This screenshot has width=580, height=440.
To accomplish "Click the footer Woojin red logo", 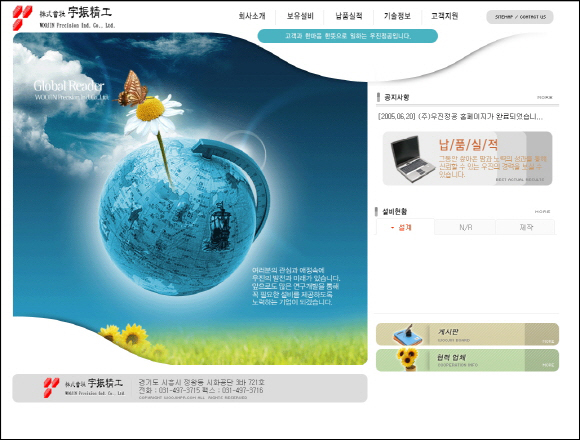I will [x=51, y=387].
